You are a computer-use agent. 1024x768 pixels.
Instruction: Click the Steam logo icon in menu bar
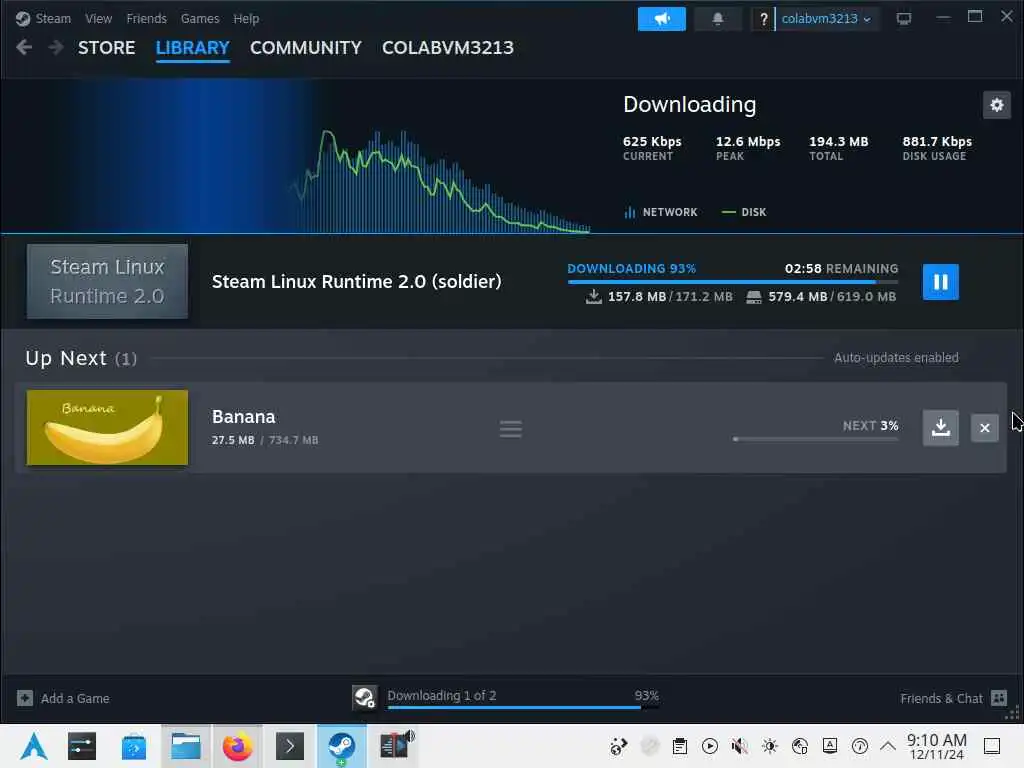pyautogui.click(x=23, y=19)
